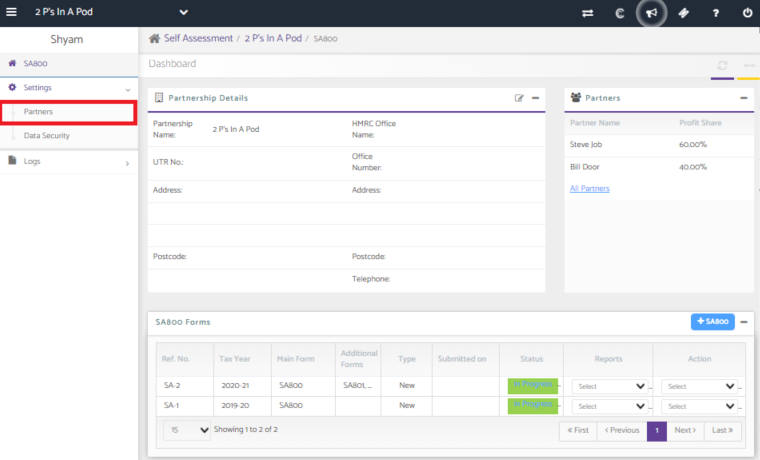This screenshot has width=760, height=460.
Task: Sort by Submitted on column header
Action: (466, 359)
